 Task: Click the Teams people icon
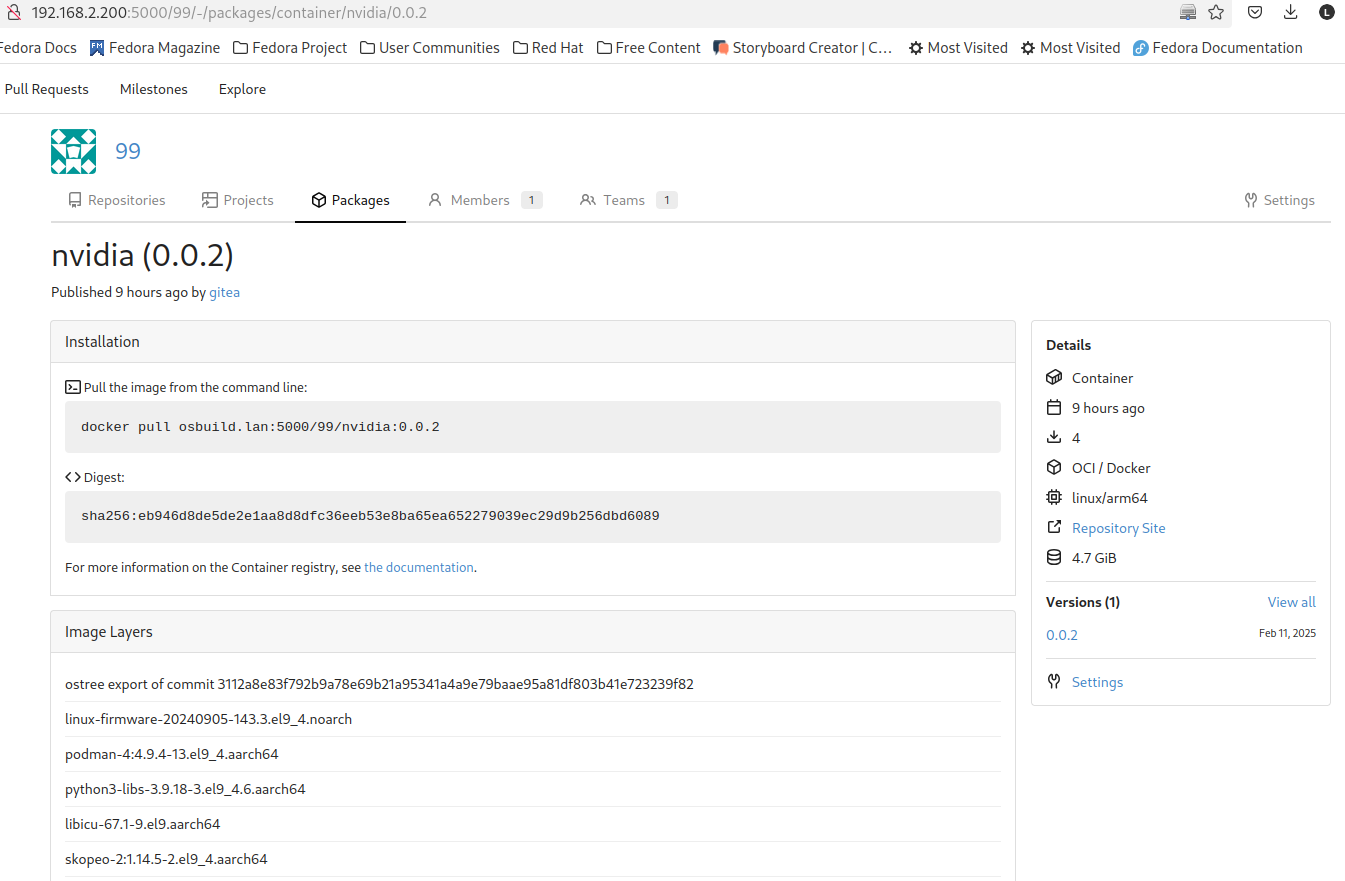click(588, 200)
